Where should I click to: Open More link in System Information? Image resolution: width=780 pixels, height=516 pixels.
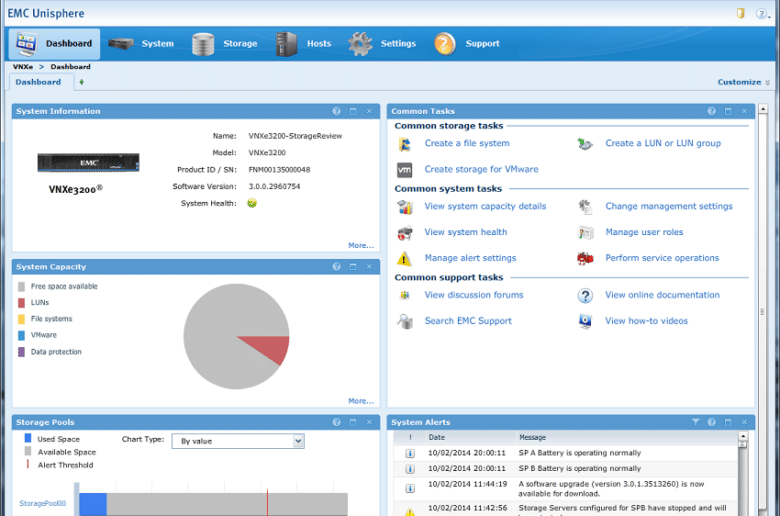pyautogui.click(x=361, y=245)
